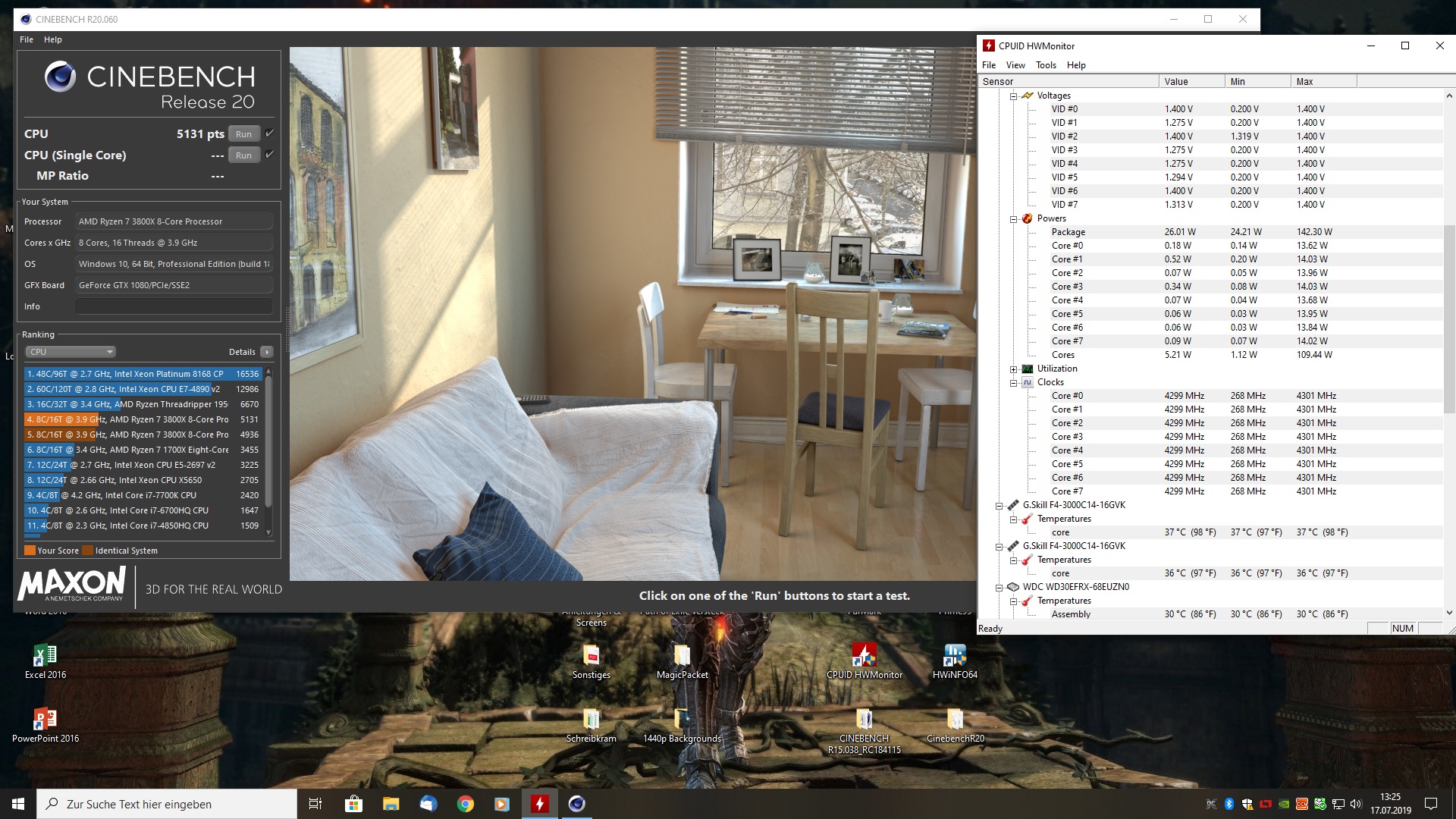
Task: Open the CinebenchR20 desktop folder
Action: pos(955,720)
